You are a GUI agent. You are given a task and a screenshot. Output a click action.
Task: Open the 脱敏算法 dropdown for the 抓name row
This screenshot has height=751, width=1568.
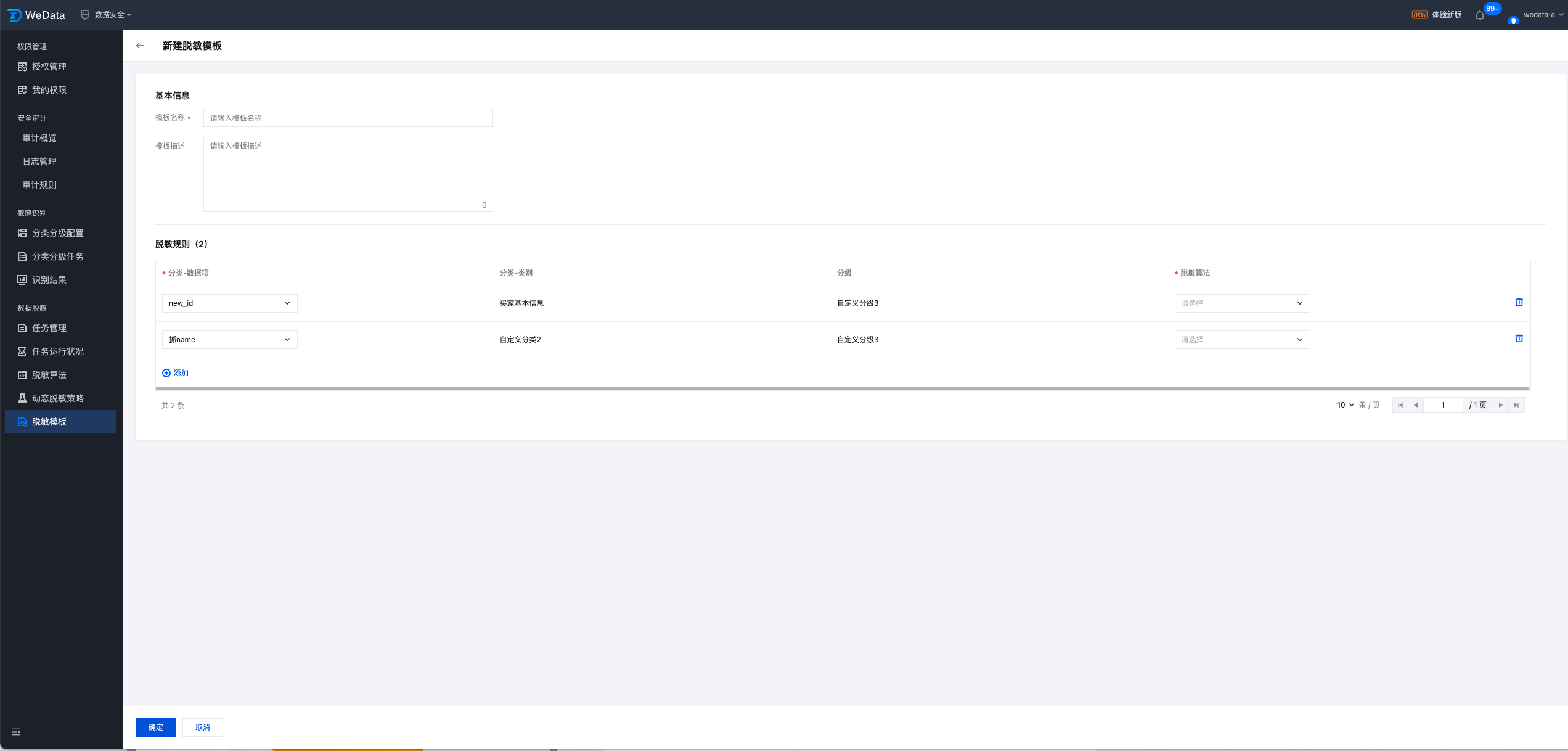1241,340
